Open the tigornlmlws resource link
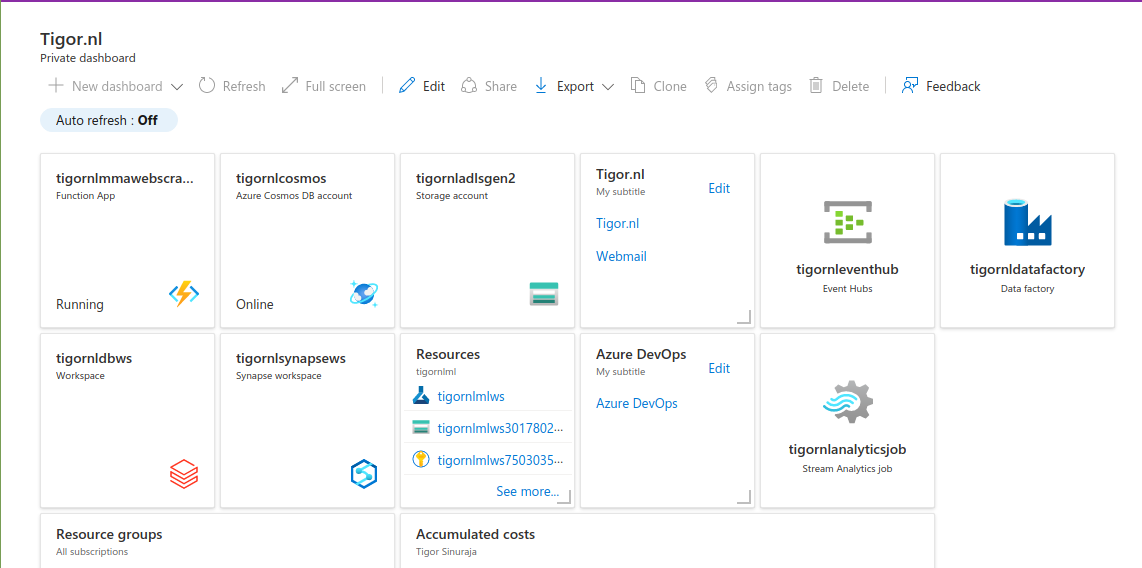The height and width of the screenshot is (568, 1142). [x=471, y=396]
